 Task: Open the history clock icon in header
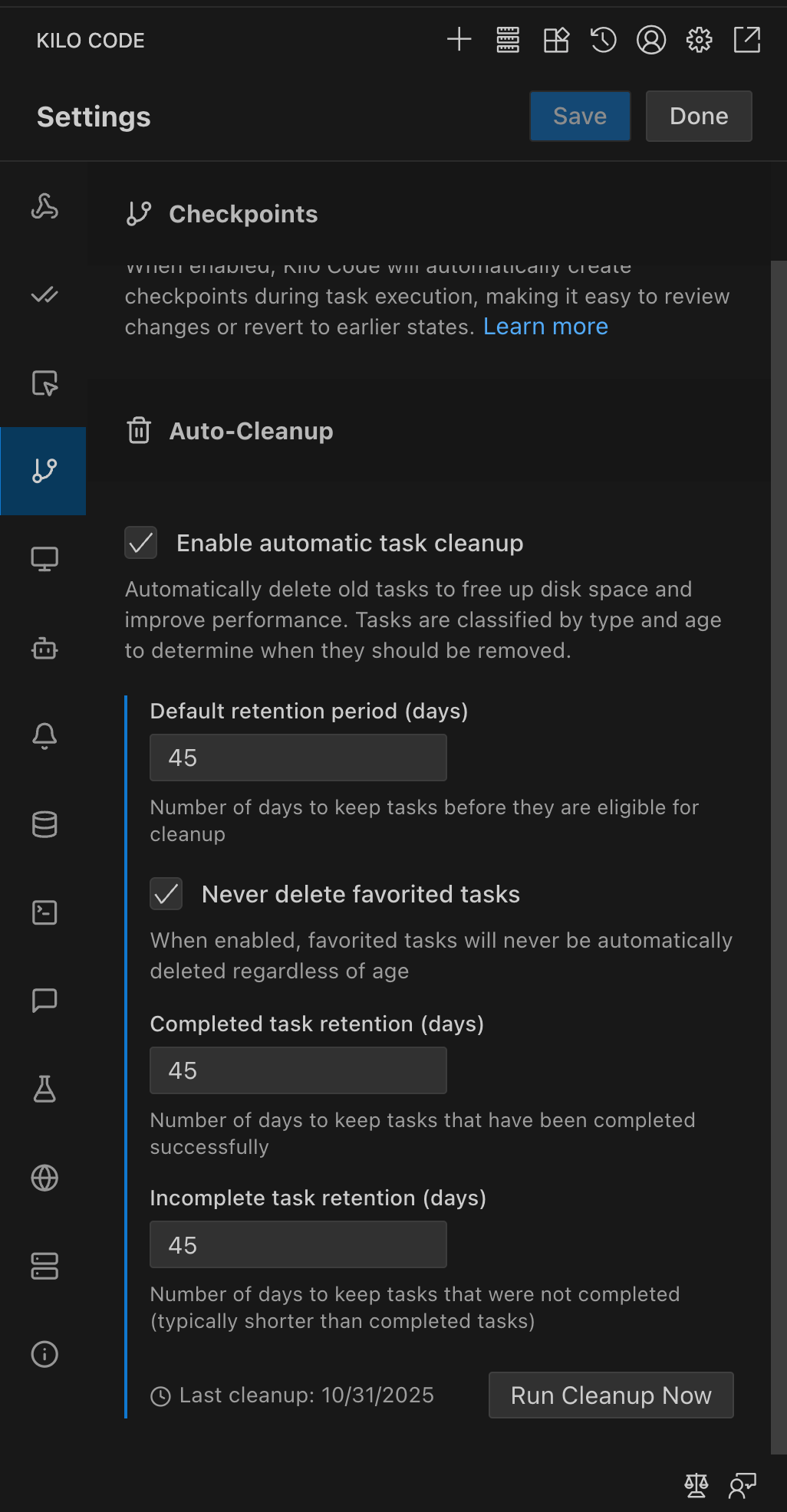[x=603, y=40]
